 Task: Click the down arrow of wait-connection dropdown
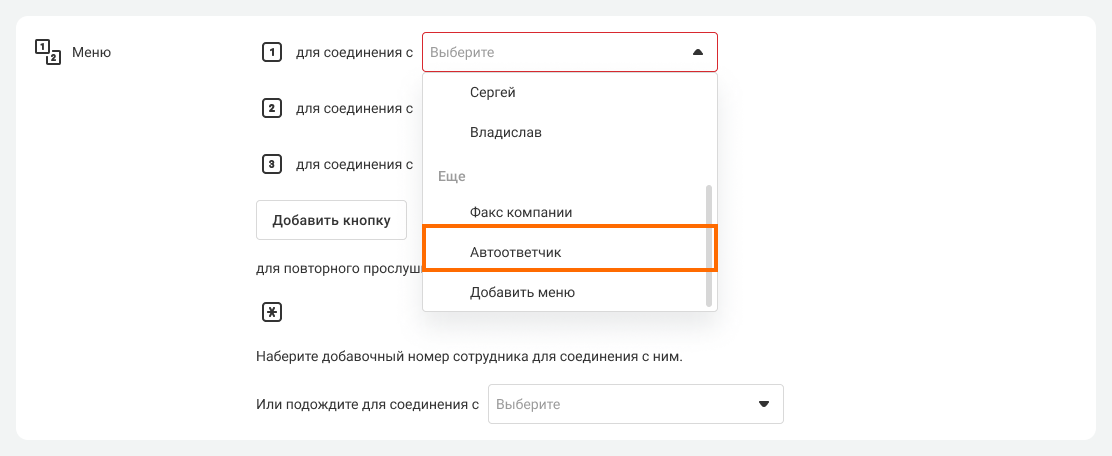pyautogui.click(x=764, y=404)
